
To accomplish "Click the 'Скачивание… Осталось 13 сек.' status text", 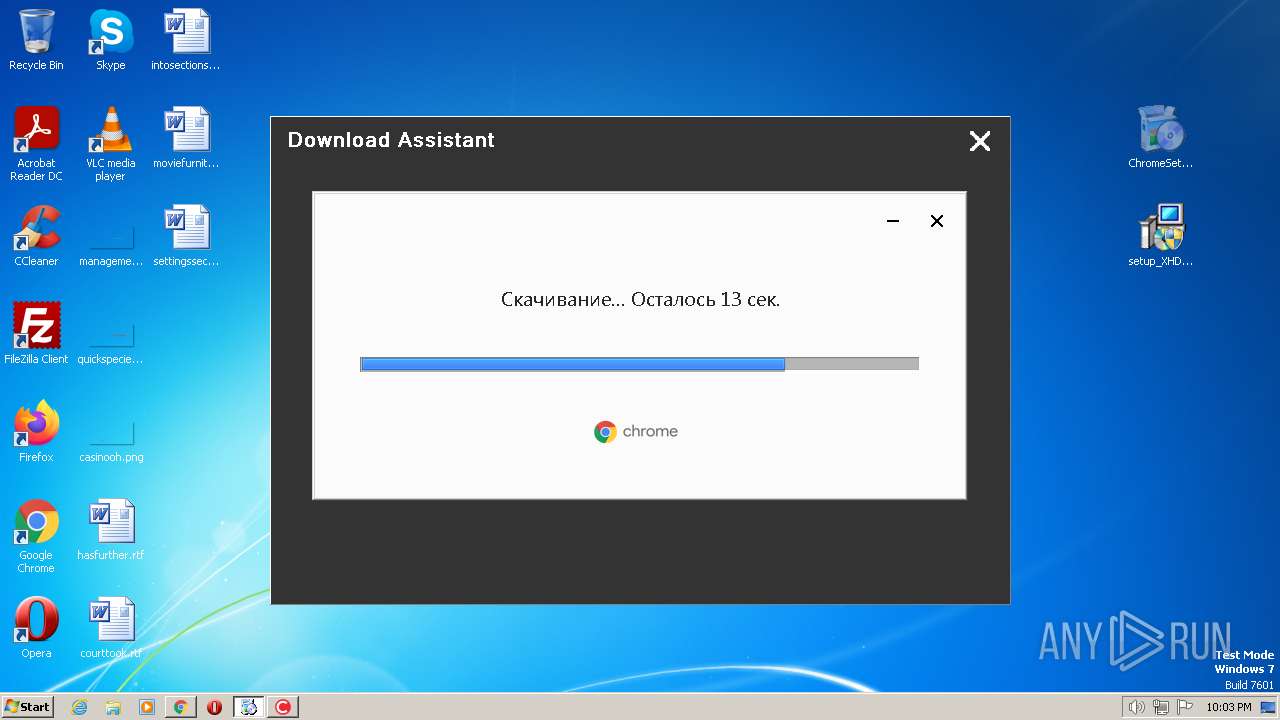I will (x=640, y=299).
